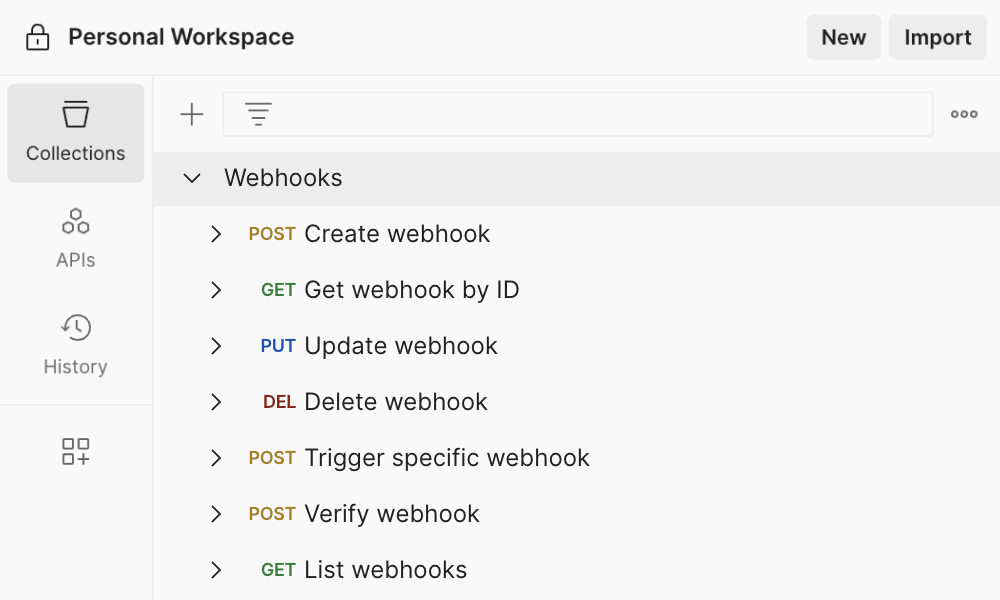Expand the Create webhook request

pyautogui.click(x=216, y=234)
